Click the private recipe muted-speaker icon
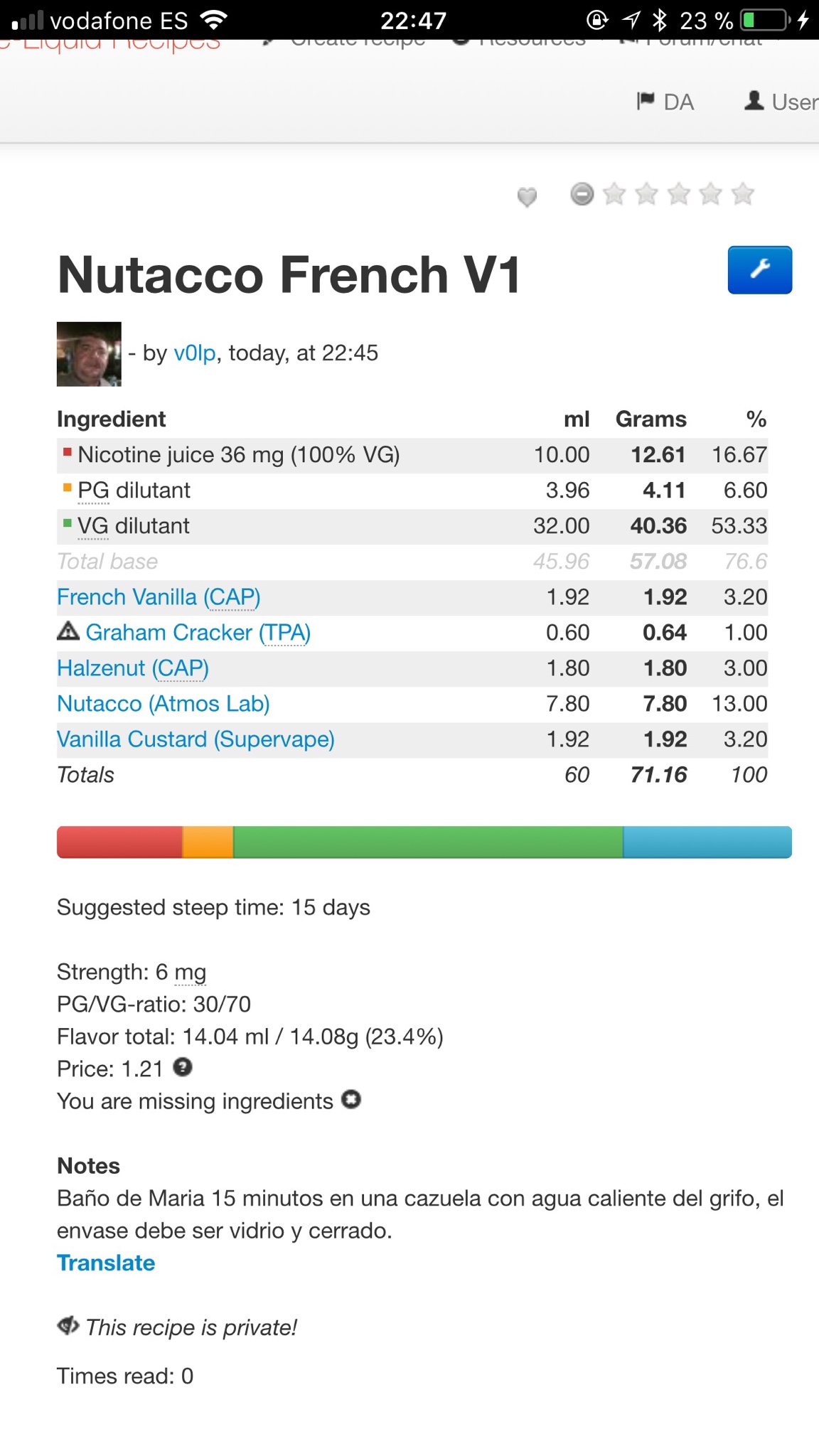This screenshot has width=819, height=1456. pyautogui.click(x=68, y=1327)
